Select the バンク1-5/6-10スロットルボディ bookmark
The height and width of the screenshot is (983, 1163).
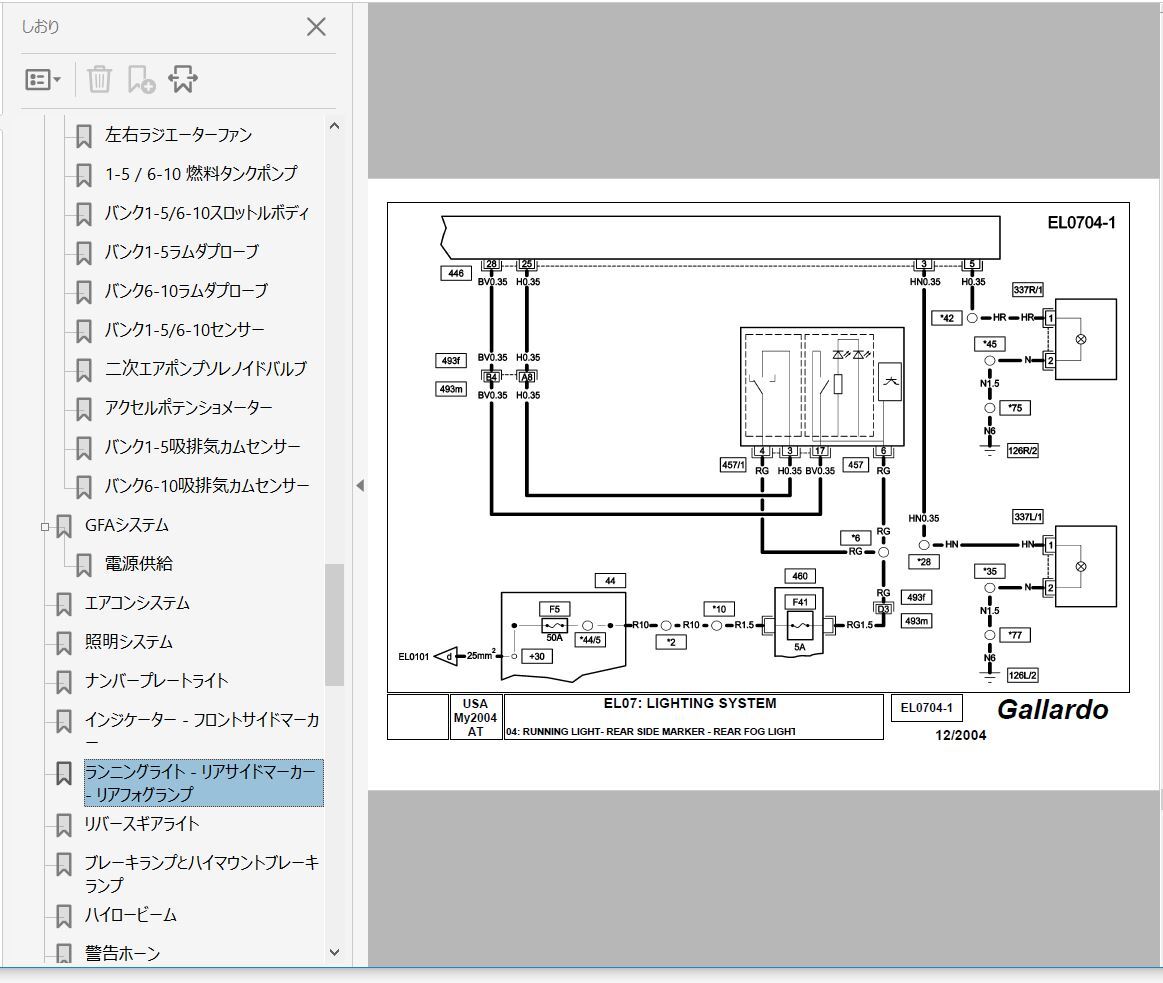point(206,213)
